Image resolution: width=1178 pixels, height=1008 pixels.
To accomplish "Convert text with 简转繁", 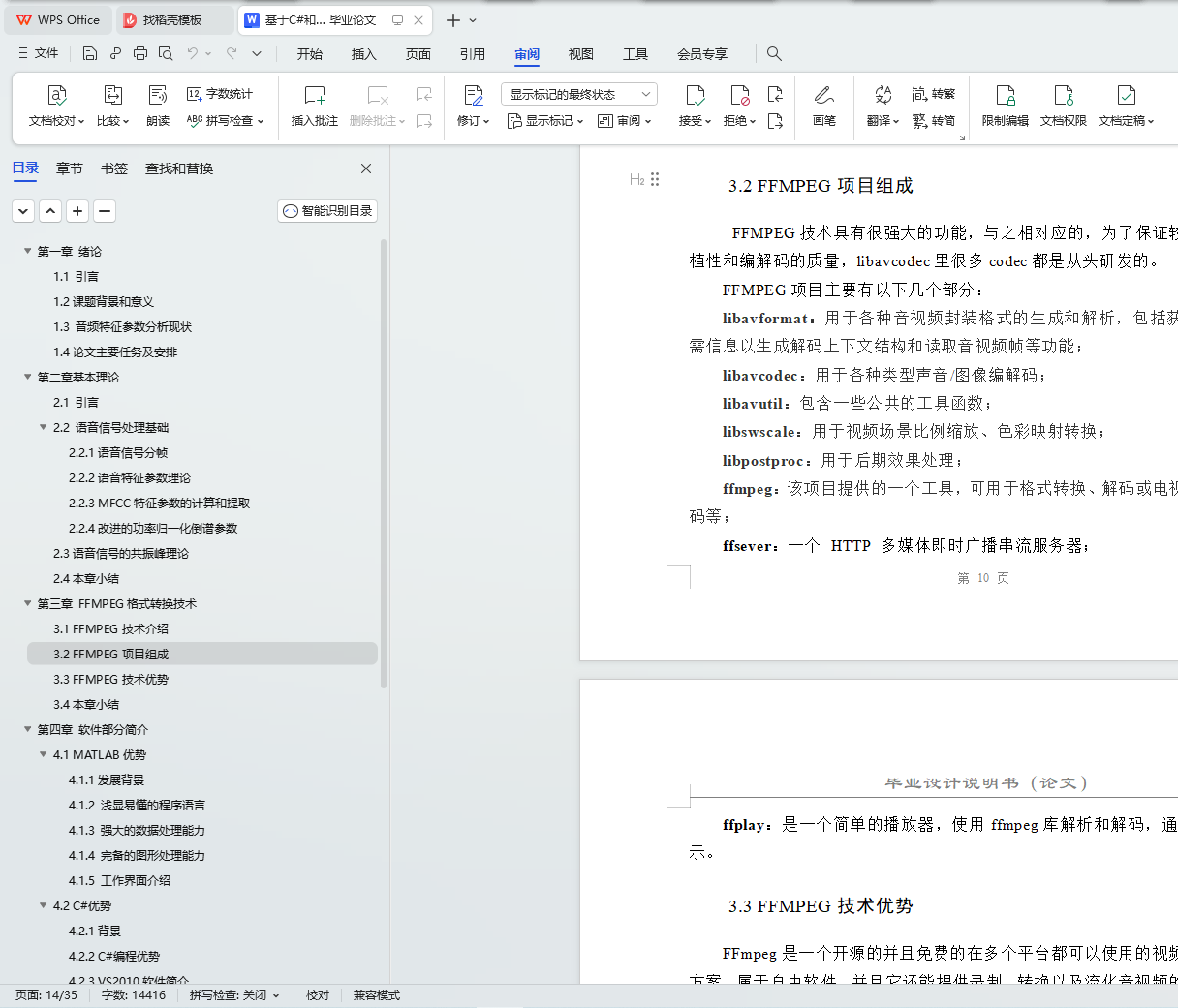I will tap(933, 94).
